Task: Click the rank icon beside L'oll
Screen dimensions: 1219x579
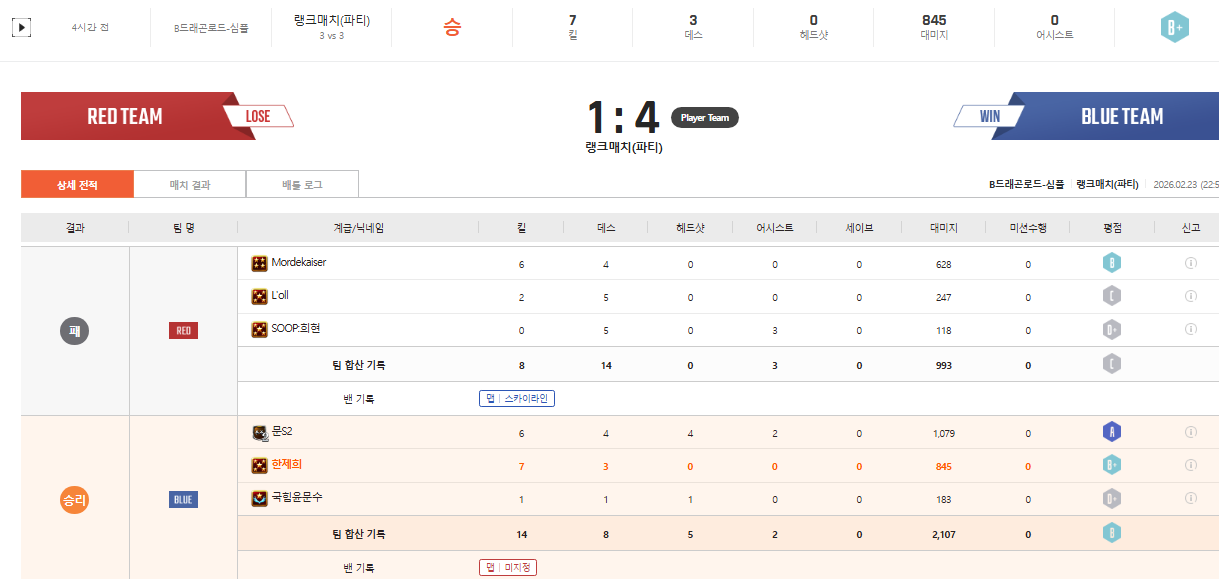Action: click(x=259, y=296)
